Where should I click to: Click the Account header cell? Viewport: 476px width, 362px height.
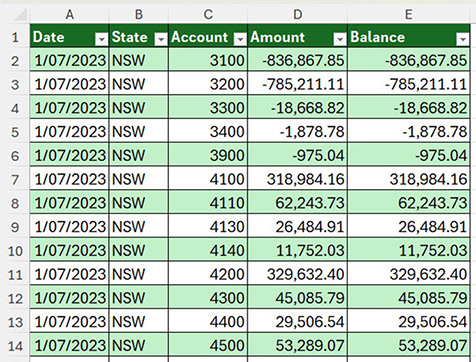point(208,35)
